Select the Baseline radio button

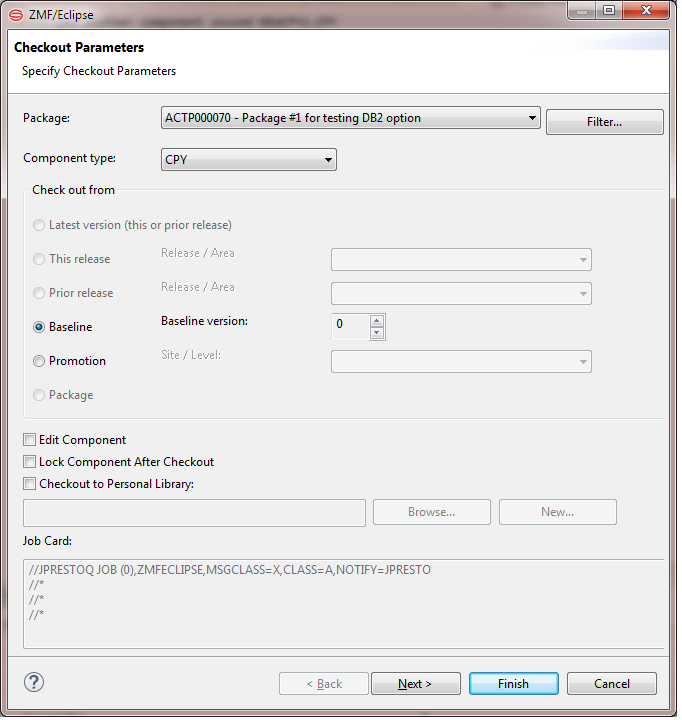[x=39, y=327]
